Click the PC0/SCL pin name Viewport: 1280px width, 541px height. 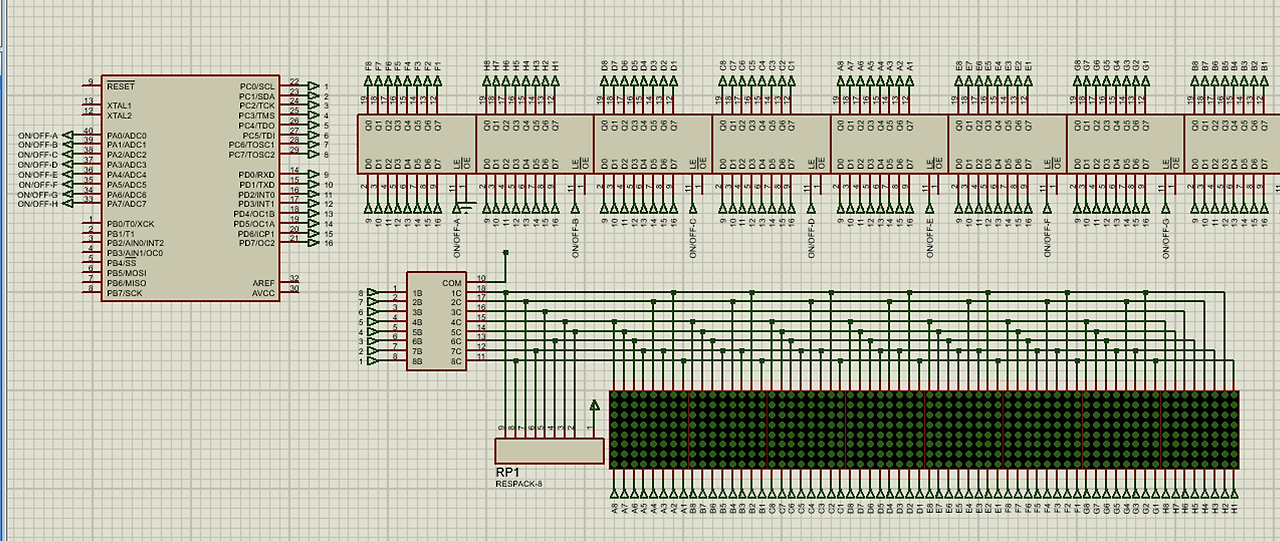[256, 86]
